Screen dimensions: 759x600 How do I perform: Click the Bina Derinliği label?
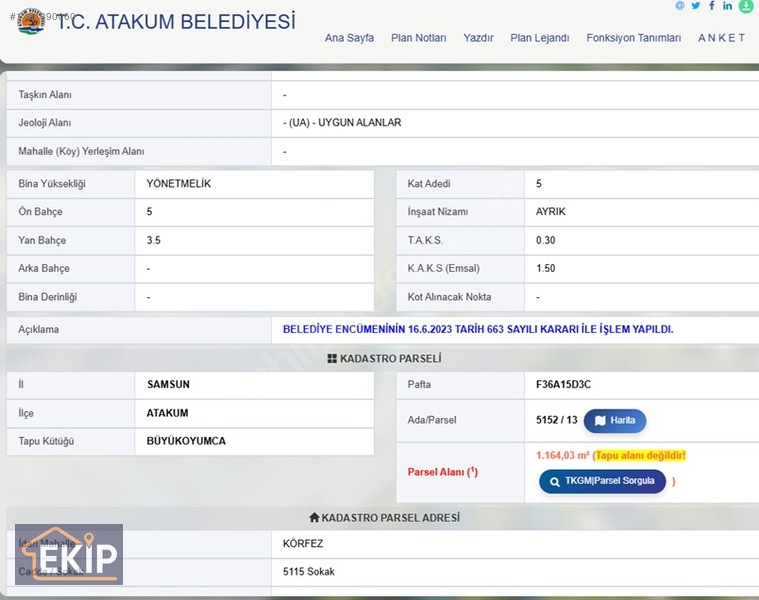47,297
